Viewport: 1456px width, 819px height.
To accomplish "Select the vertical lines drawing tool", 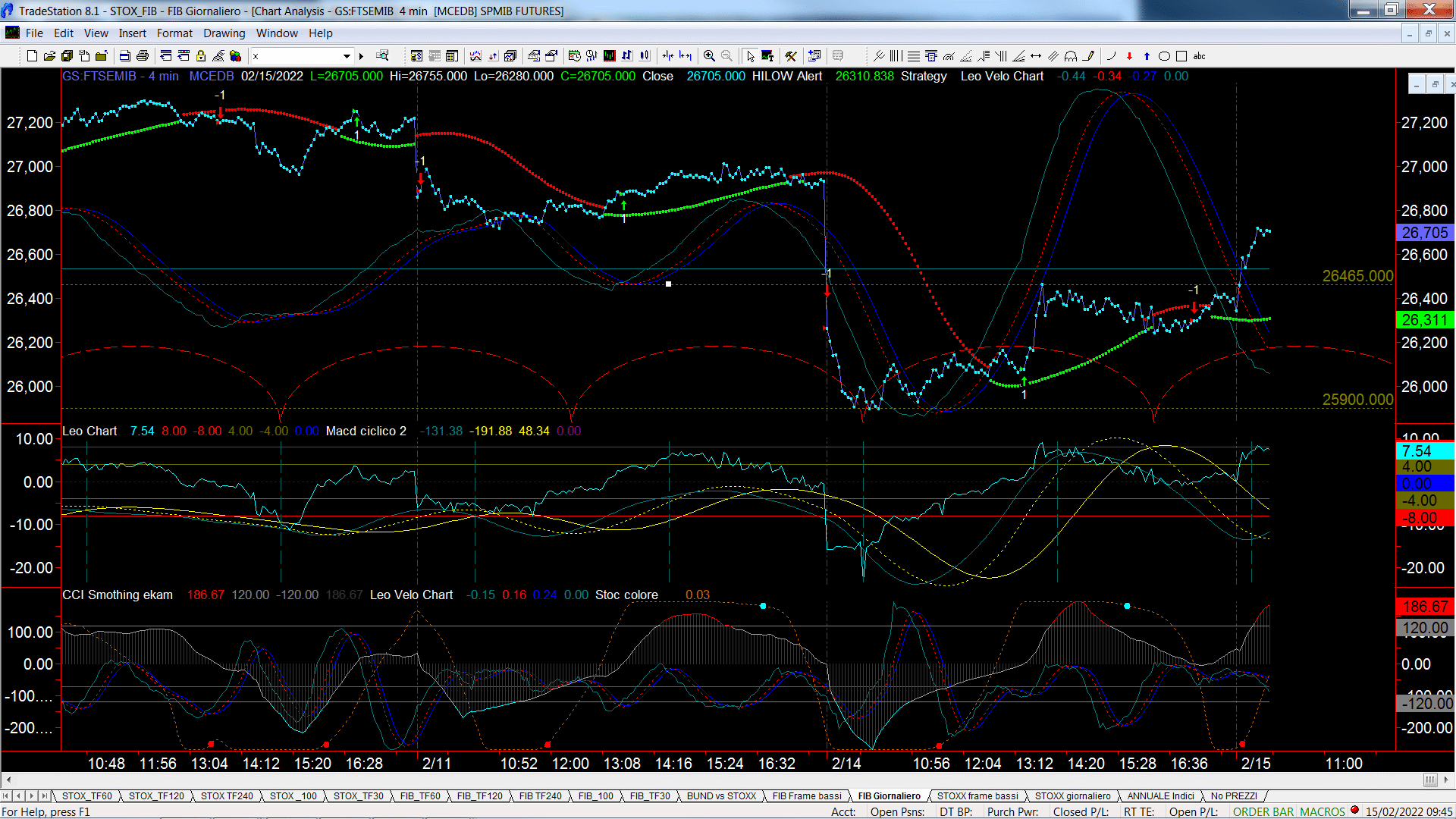I will (896, 56).
